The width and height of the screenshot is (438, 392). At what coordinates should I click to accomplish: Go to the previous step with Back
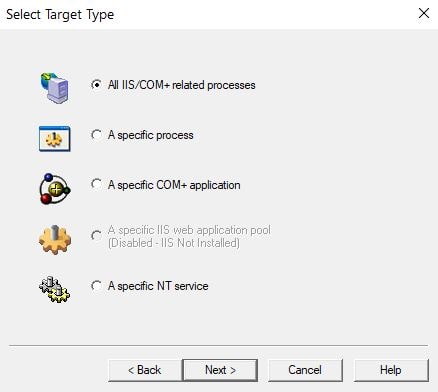pyautogui.click(x=145, y=370)
